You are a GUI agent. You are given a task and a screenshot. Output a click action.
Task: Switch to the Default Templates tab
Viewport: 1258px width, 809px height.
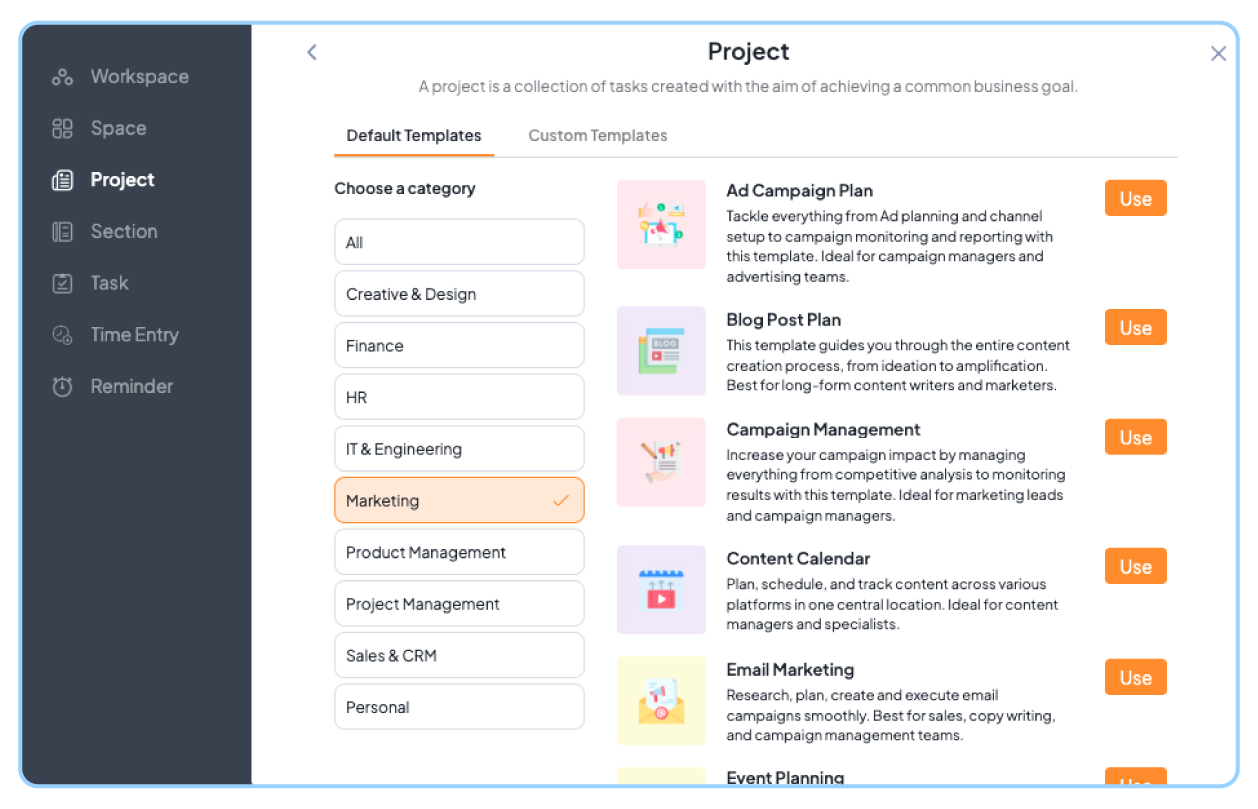[414, 136]
